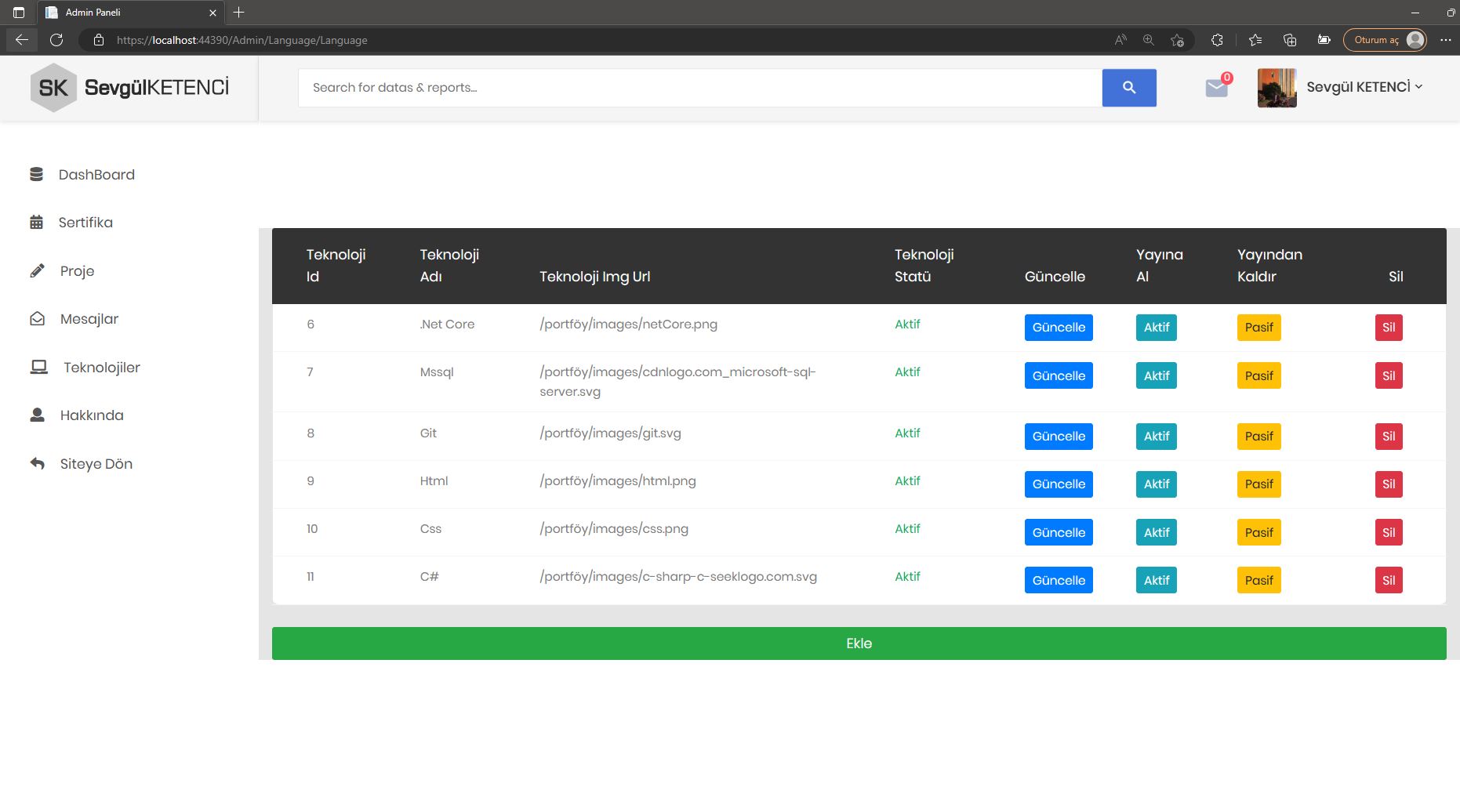Click the Oturum aç browser profile button

point(1385,40)
